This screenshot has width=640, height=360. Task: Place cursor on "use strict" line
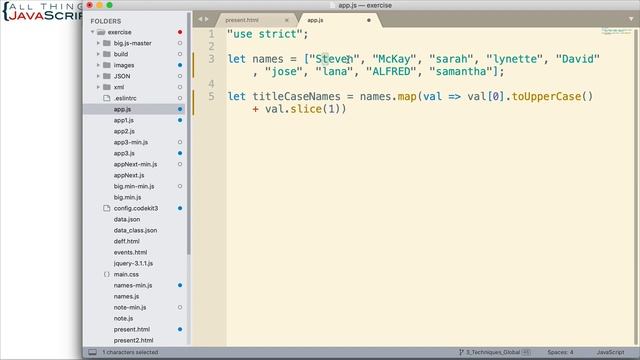pos(268,34)
